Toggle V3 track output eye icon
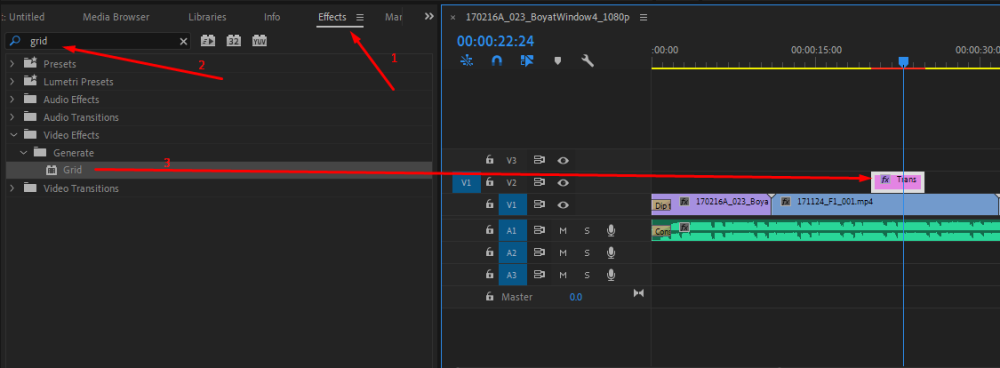Image resolution: width=1000 pixels, height=368 pixels. point(562,161)
